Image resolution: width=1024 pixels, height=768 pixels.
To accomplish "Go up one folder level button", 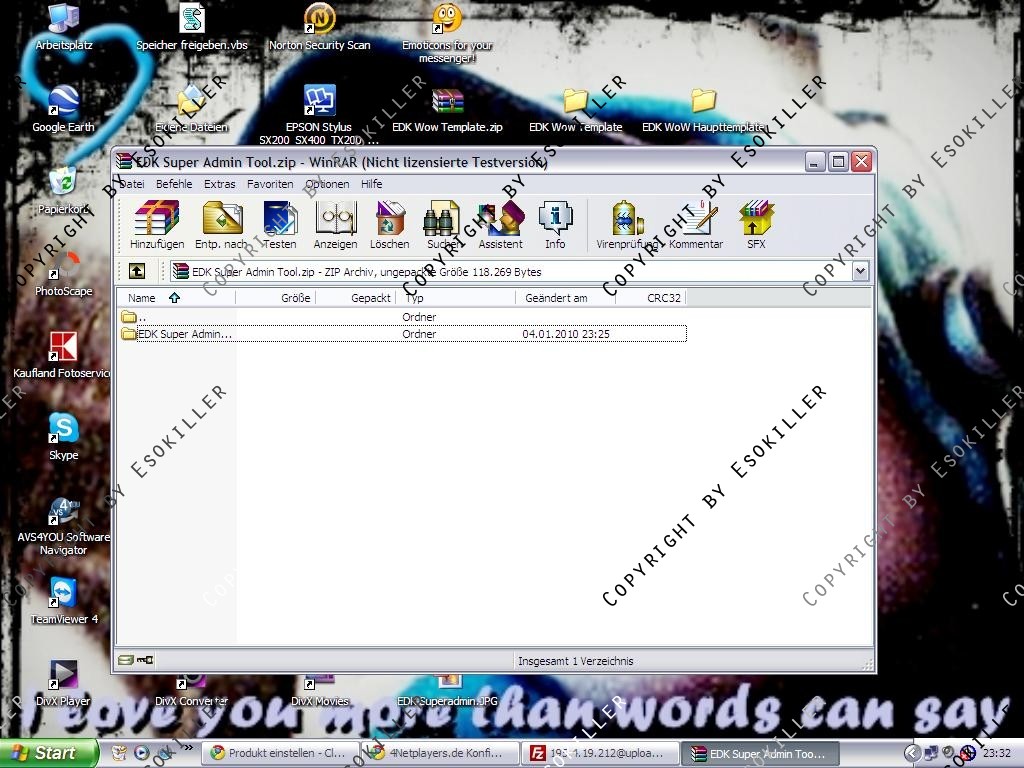I will click(137, 271).
